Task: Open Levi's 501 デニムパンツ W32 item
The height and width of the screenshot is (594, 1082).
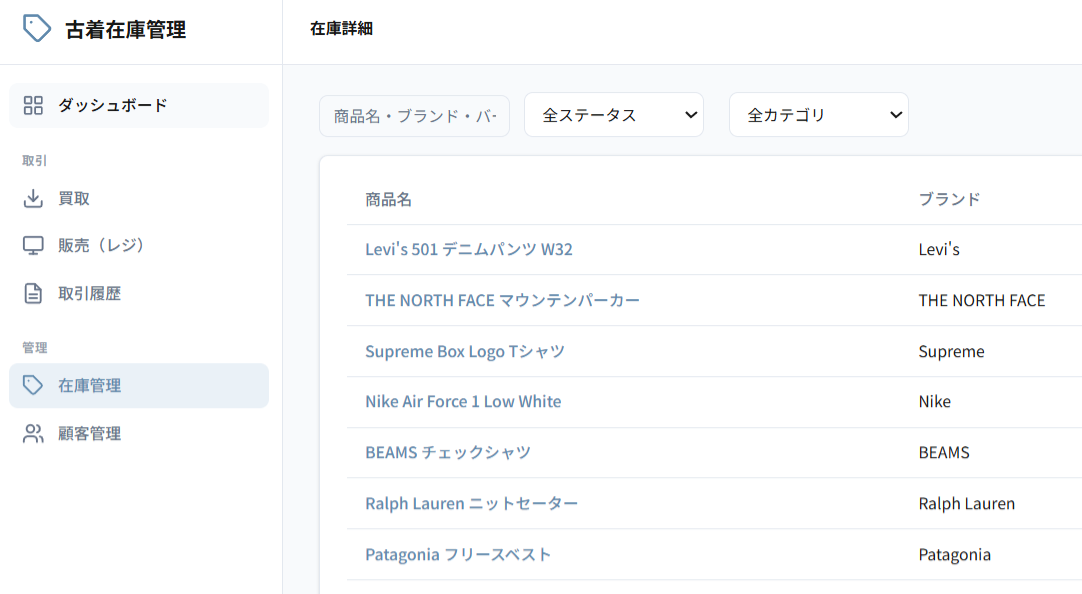Action: click(469, 249)
